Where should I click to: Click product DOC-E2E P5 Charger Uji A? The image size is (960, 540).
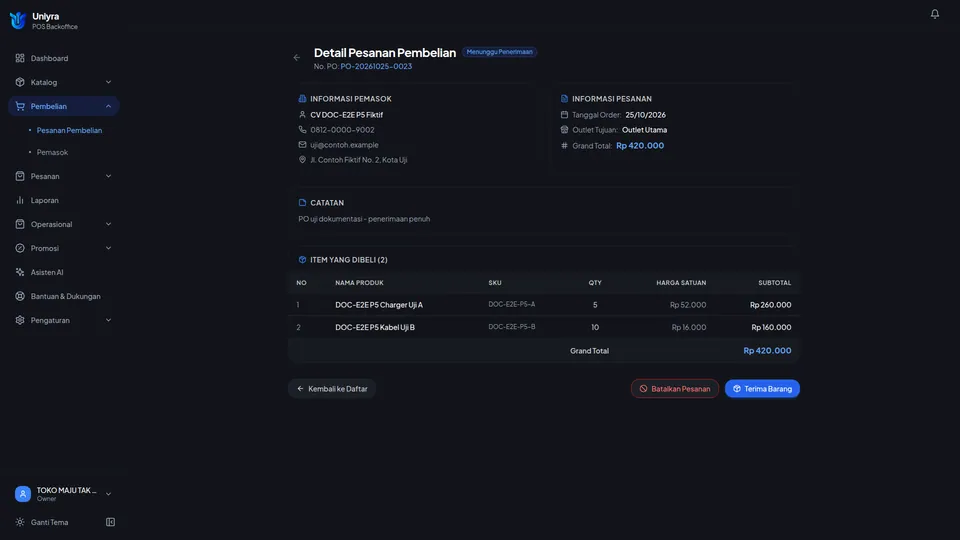(x=379, y=305)
